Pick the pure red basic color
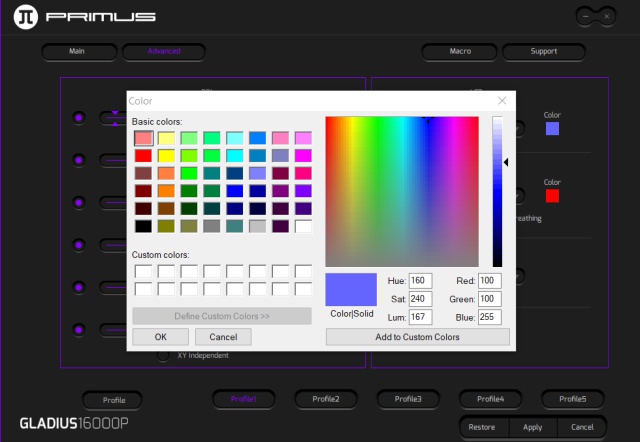 [143, 155]
